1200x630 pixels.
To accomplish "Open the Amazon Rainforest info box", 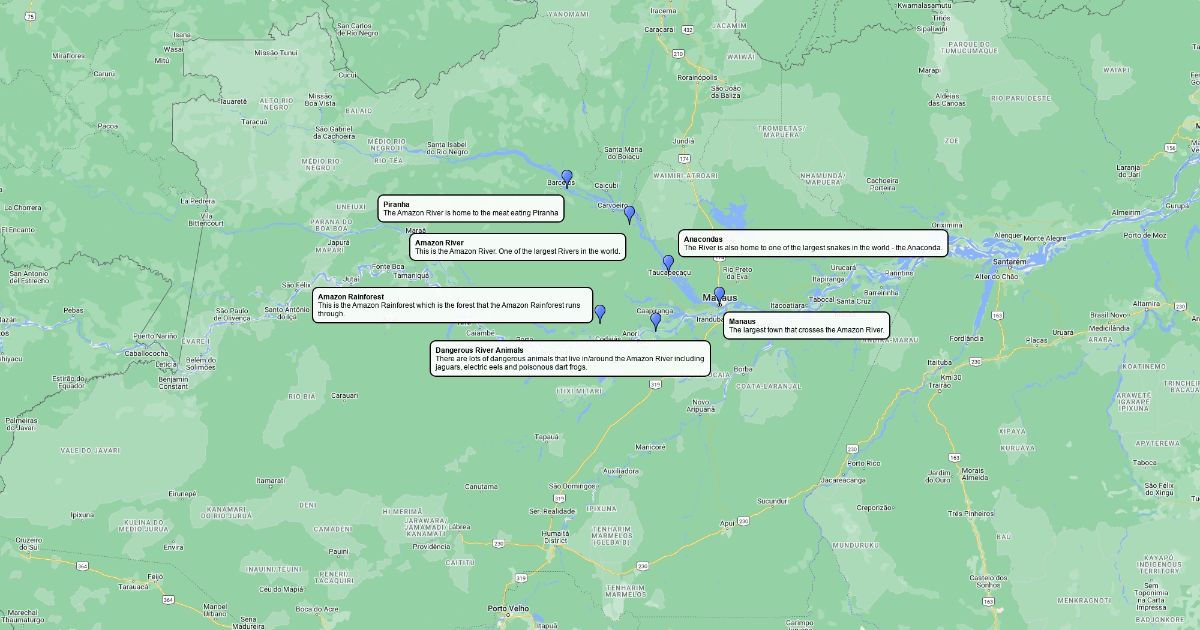I will pyautogui.click(x=452, y=305).
